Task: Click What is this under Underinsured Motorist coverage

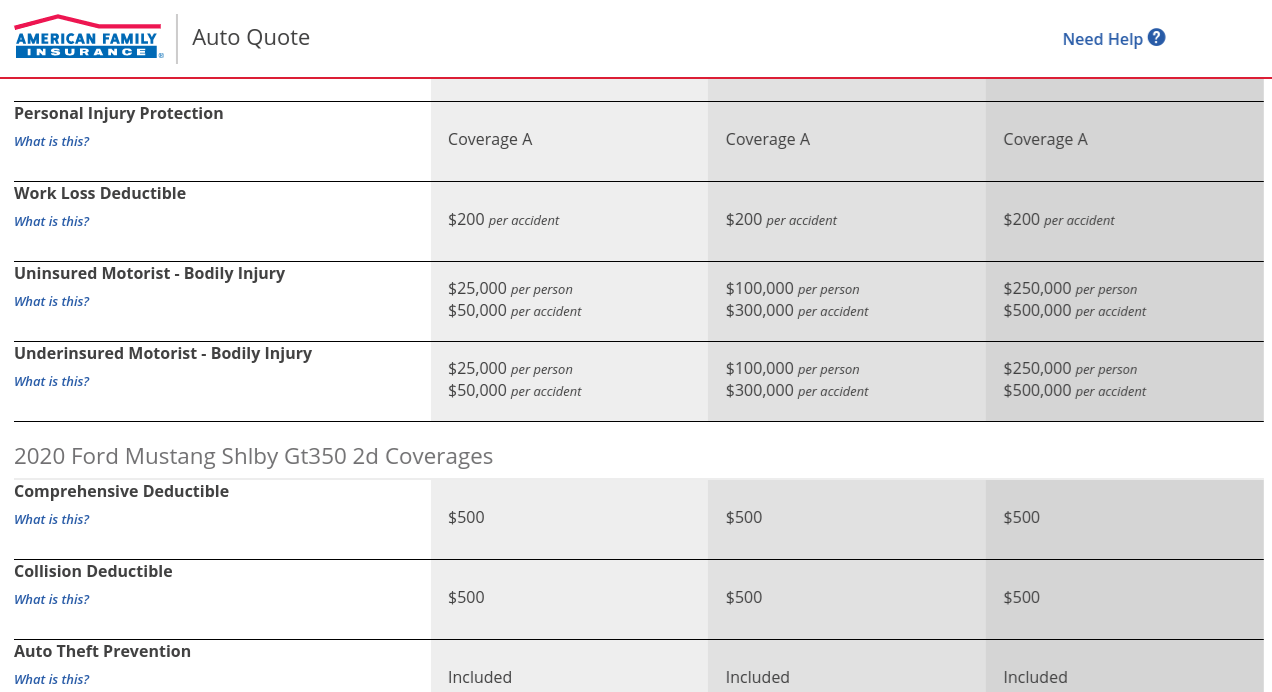Action: click(x=51, y=381)
